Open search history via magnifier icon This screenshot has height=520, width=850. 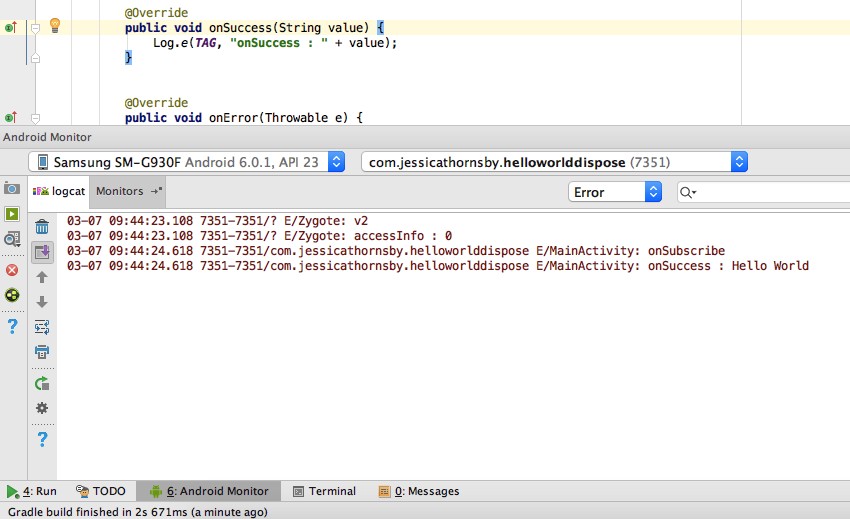pos(687,192)
